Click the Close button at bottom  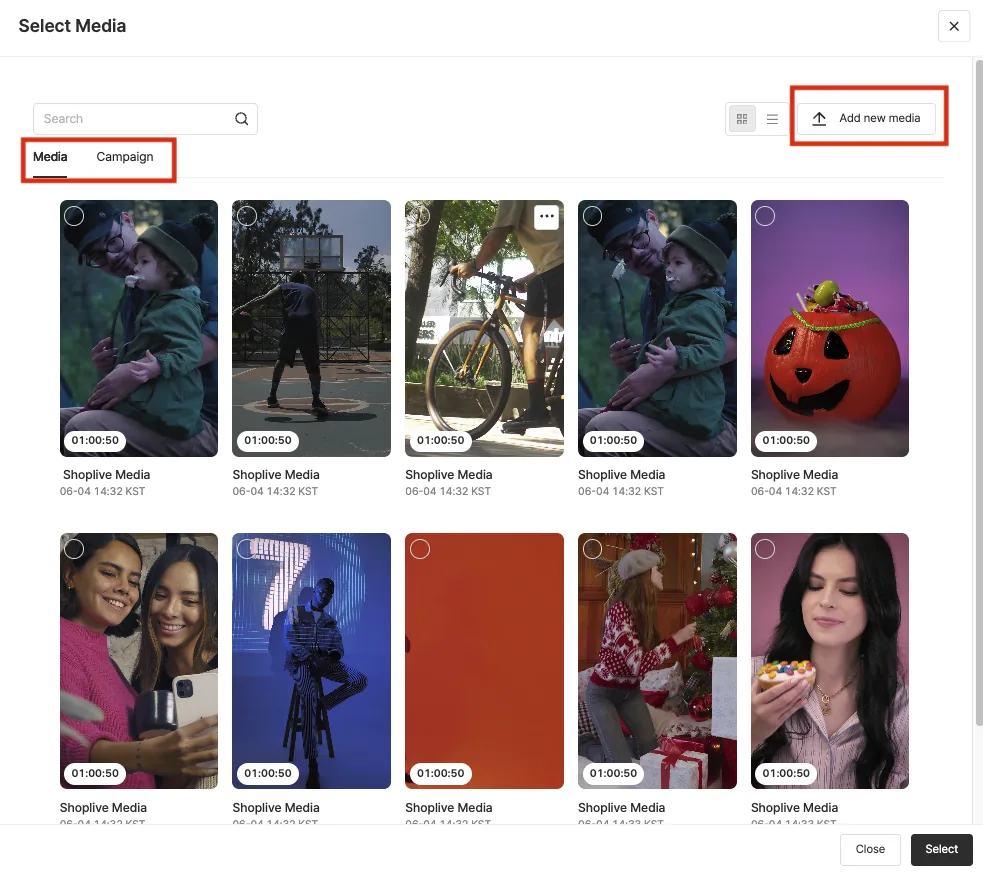(x=870, y=849)
